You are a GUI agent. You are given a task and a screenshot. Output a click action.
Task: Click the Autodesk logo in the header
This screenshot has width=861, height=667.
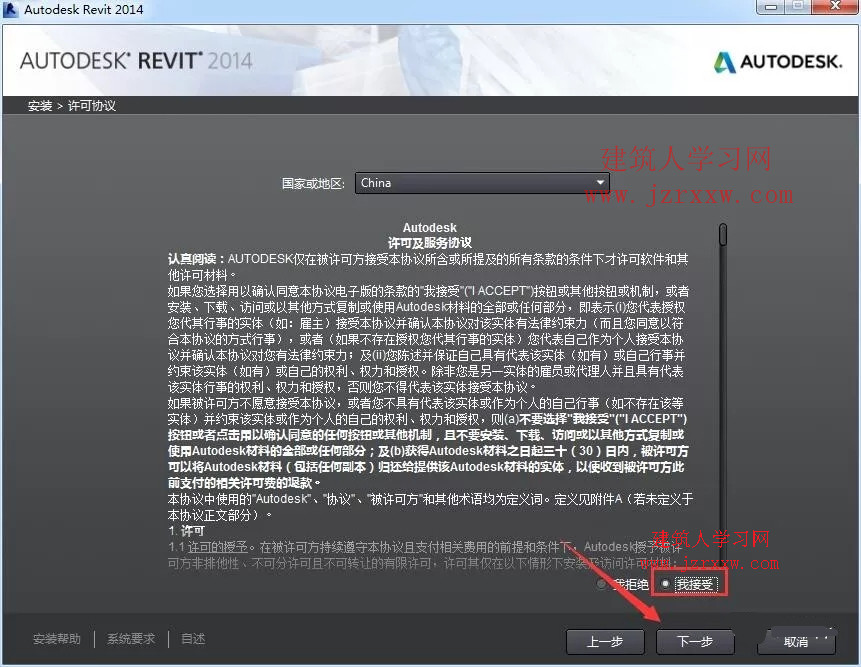[778, 61]
